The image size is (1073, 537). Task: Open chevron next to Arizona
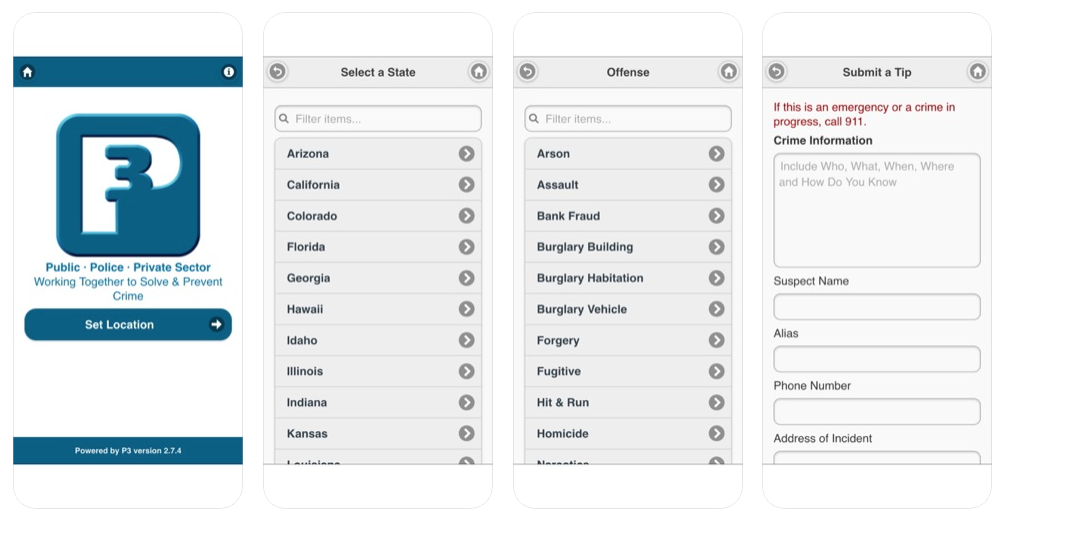466,154
